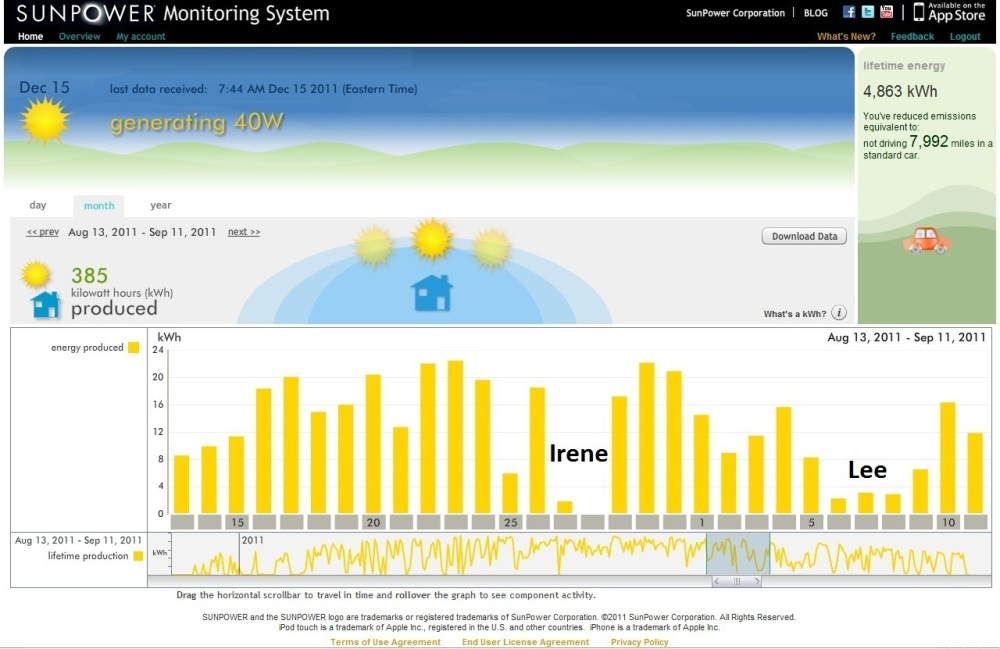Click the sun and house icon beside 385
The image size is (1000, 649).
coord(40,290)
